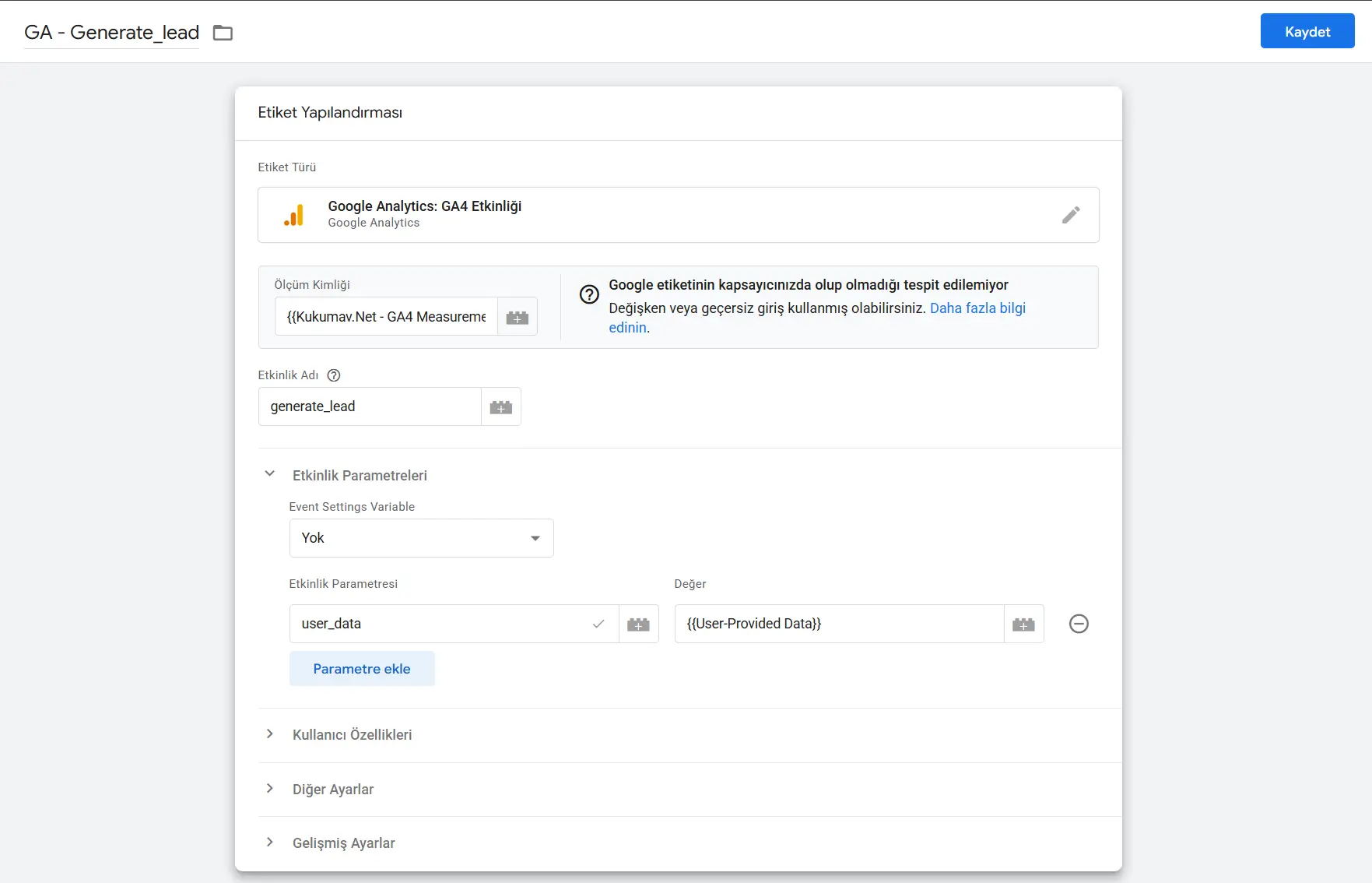This screenshot has height=883, width=1372.
Task: Rename the tag title GA - Generate_lead
Action: click(x=111, y=33)
